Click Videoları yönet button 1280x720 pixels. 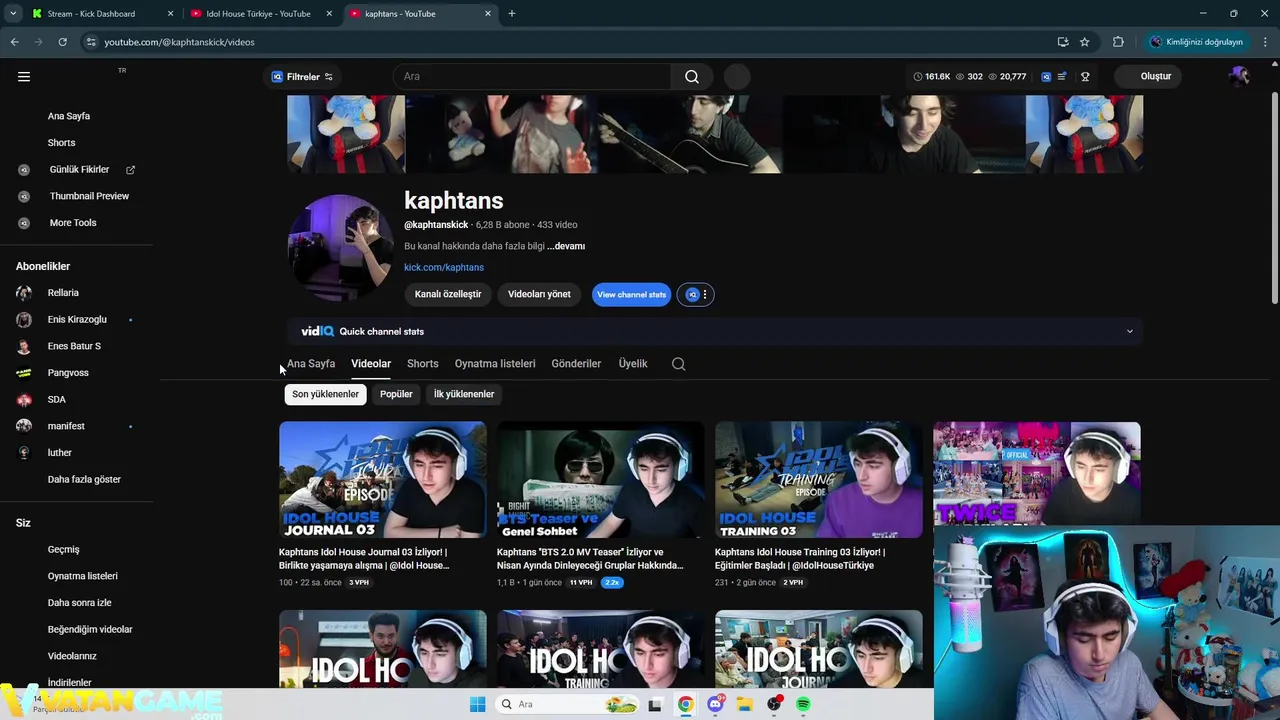pos(539,294)
